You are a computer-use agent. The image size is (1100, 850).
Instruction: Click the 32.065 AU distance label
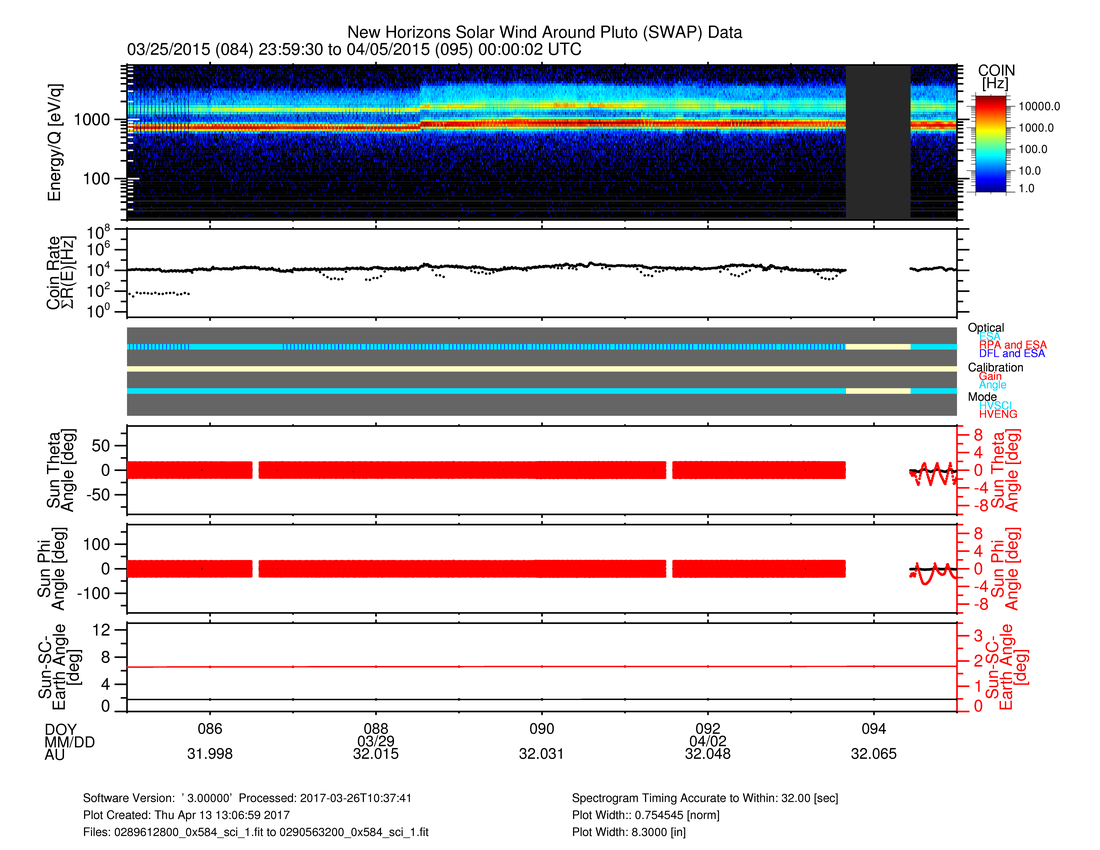pos(874,754)
